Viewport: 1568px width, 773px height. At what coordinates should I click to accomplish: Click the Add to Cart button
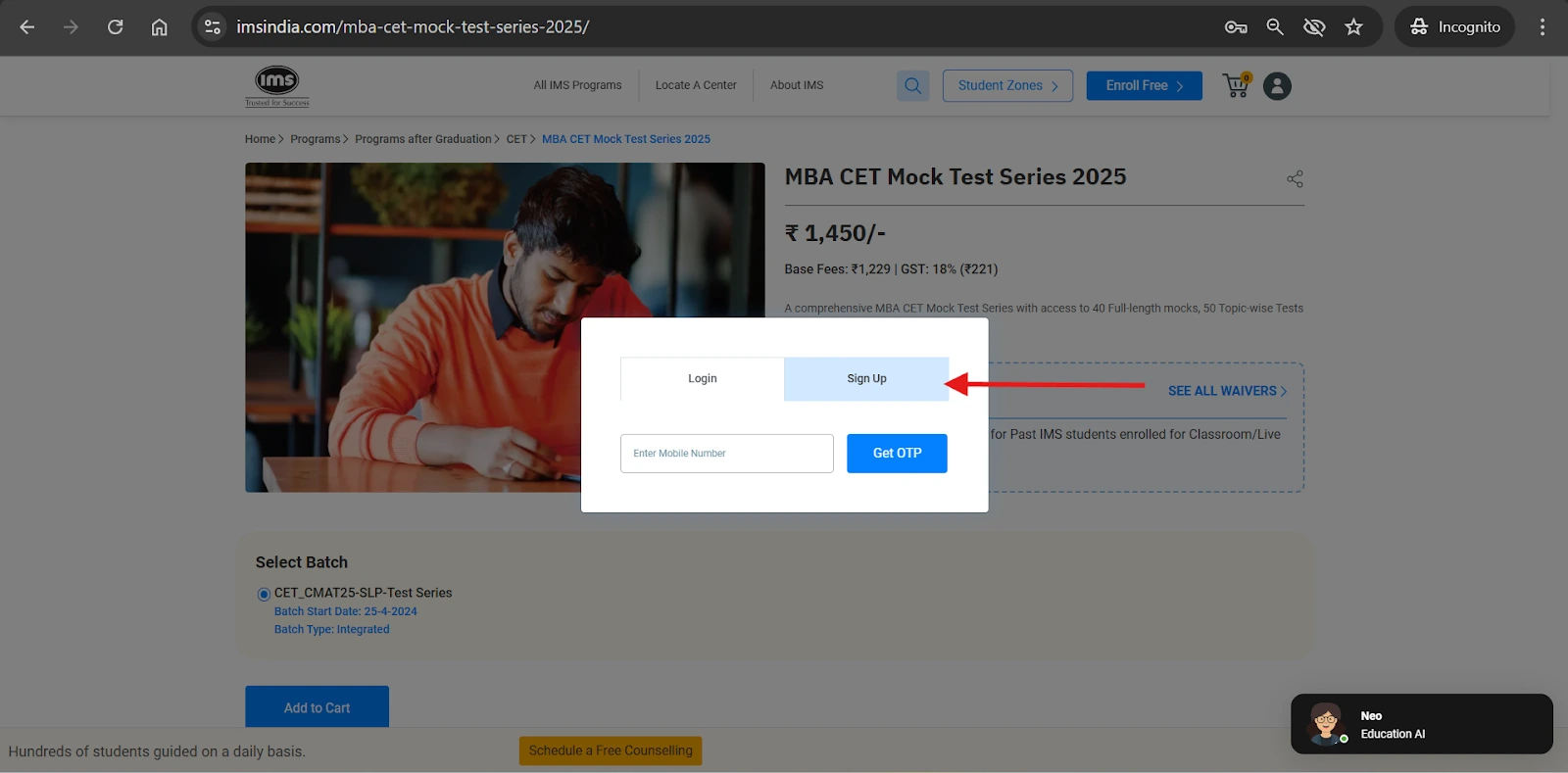(317, 706)
